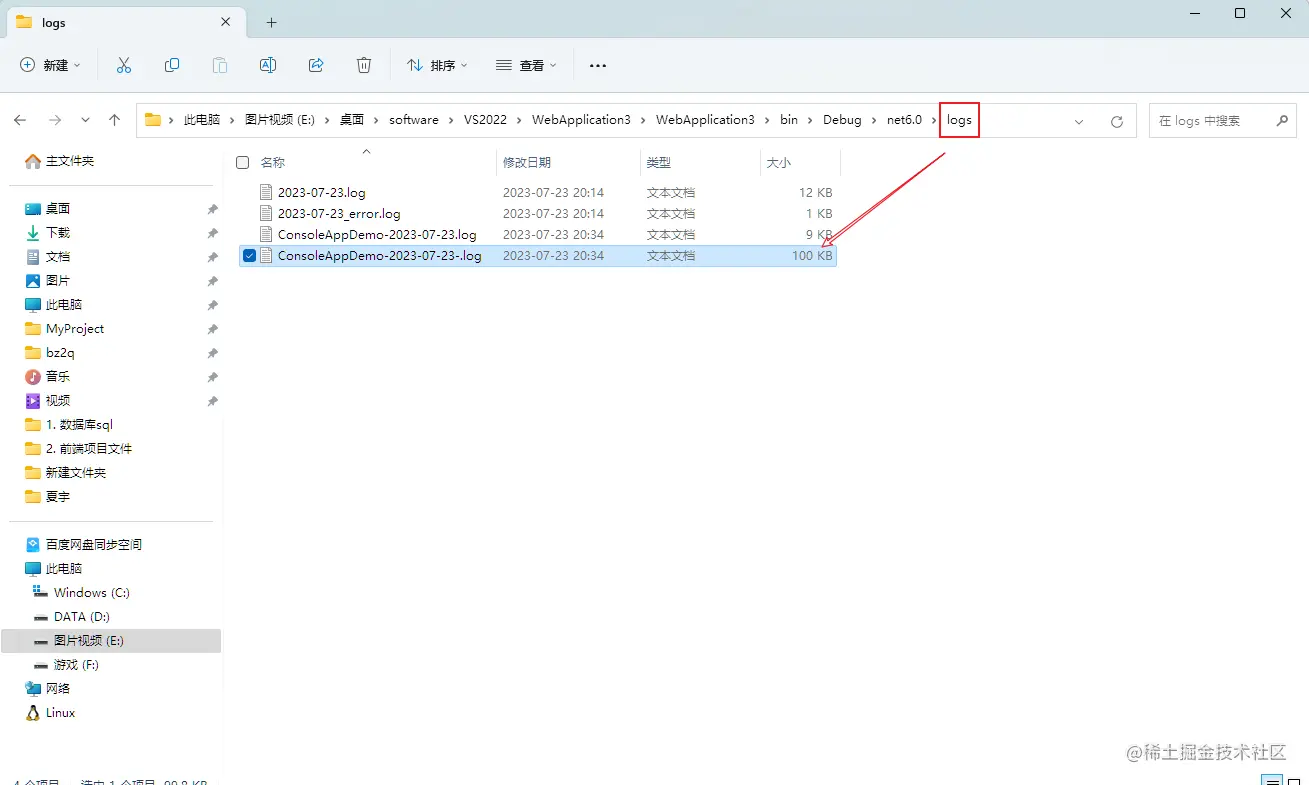Sort by 类型 column header
The width and height of the screenshot is (1309, 785).
(658, 162)
